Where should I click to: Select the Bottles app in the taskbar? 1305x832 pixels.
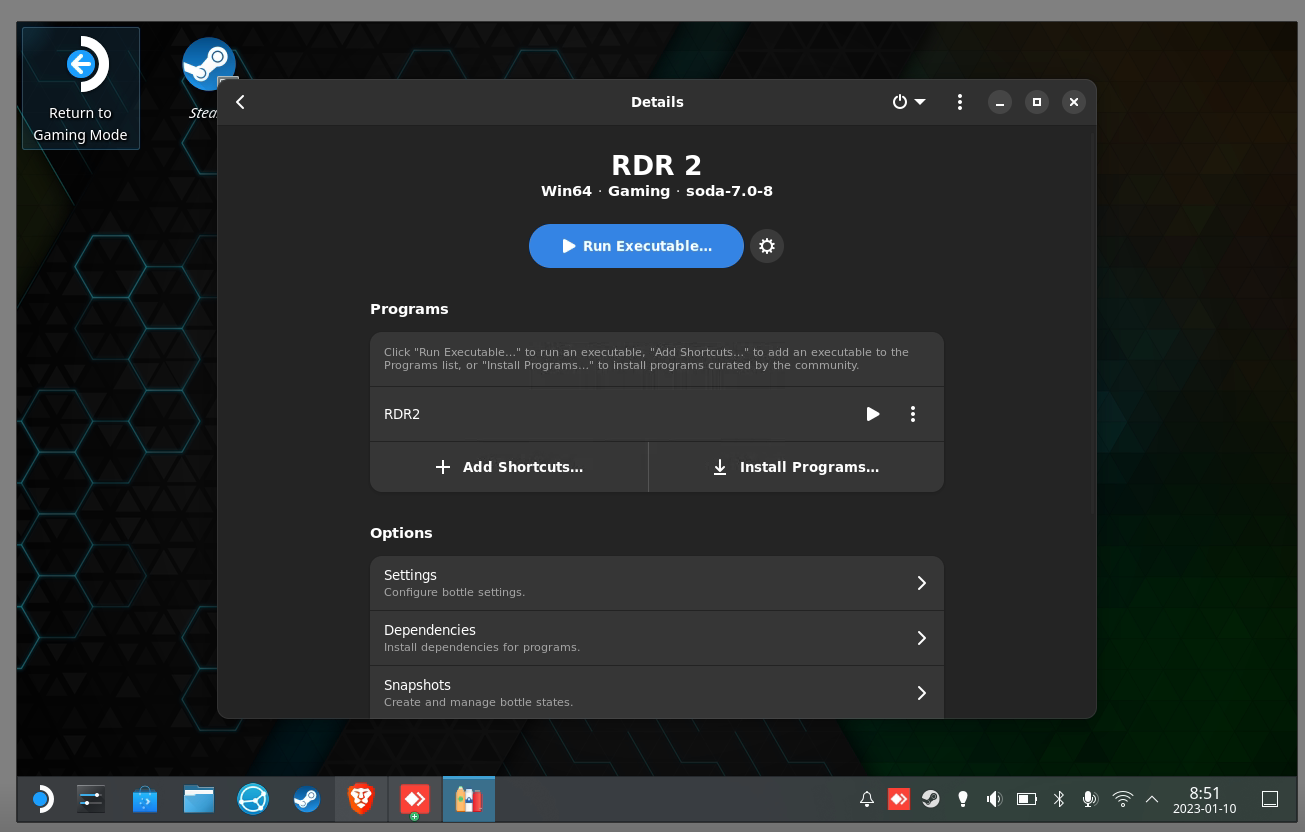point(469,799)
